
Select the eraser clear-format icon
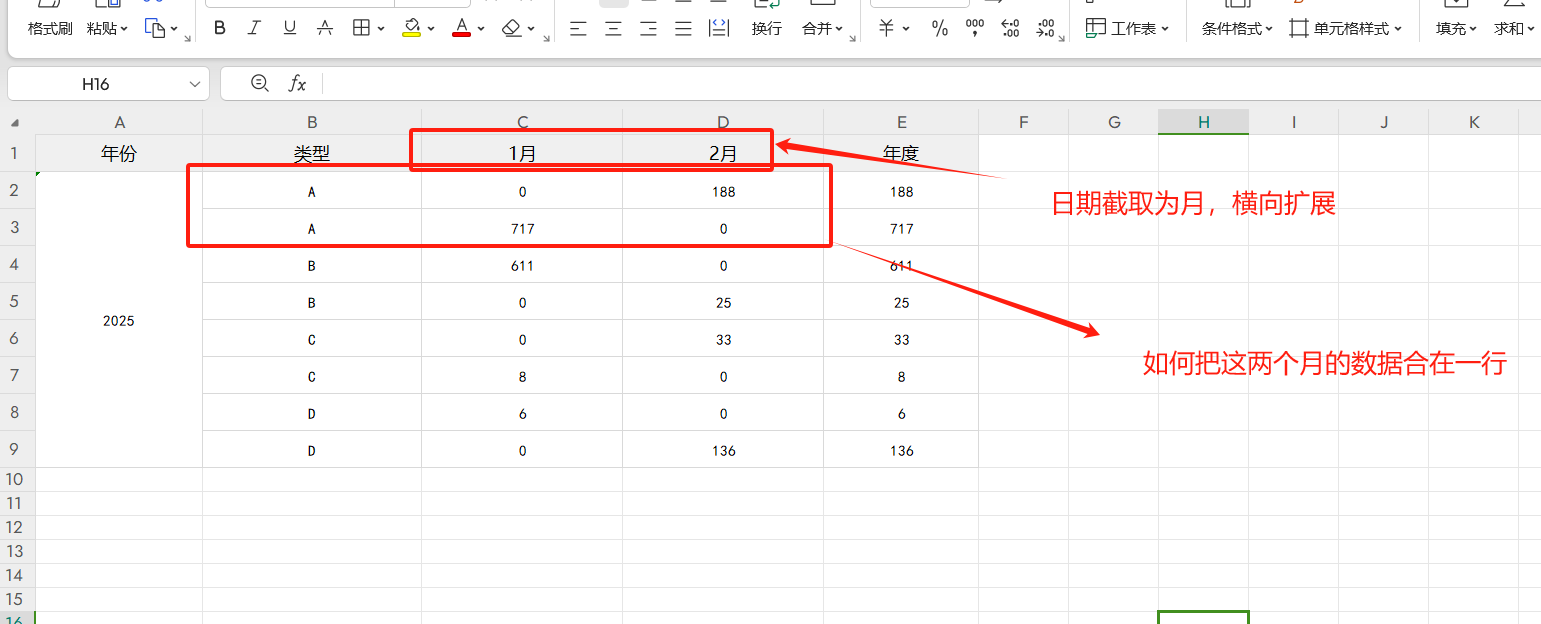(x=512, y=28)
